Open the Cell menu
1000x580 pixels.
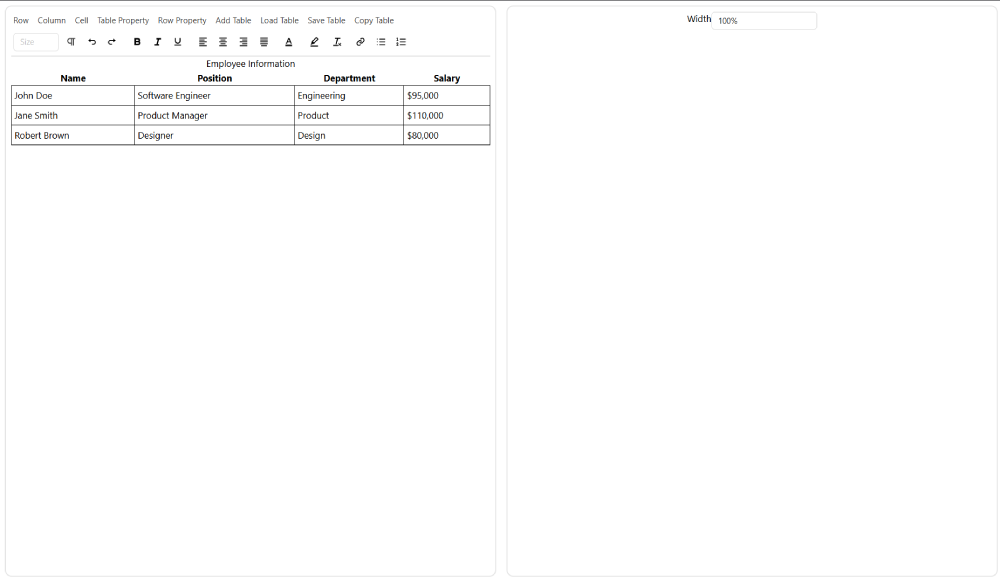(x=82, y=20)
